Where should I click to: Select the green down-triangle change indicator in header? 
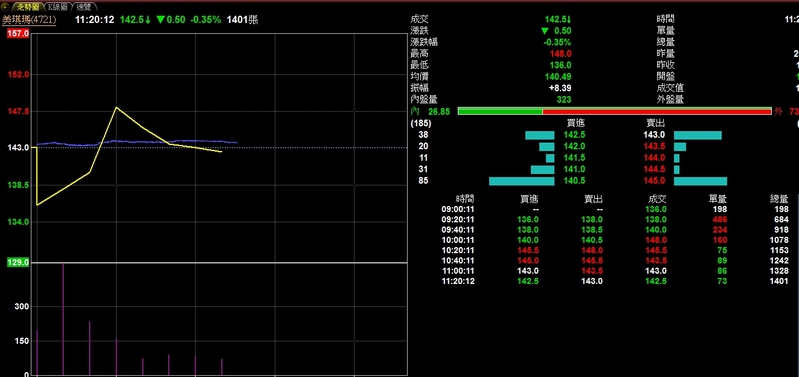tap(161, 20)
